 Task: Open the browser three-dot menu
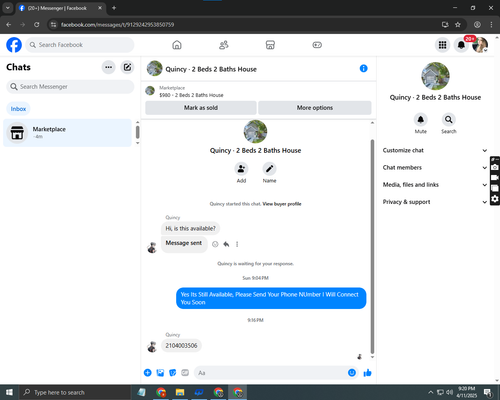[x=491, y=25]
